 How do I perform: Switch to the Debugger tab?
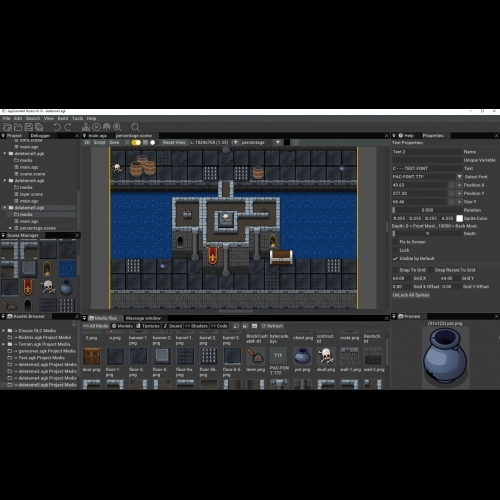click(40, 136)
